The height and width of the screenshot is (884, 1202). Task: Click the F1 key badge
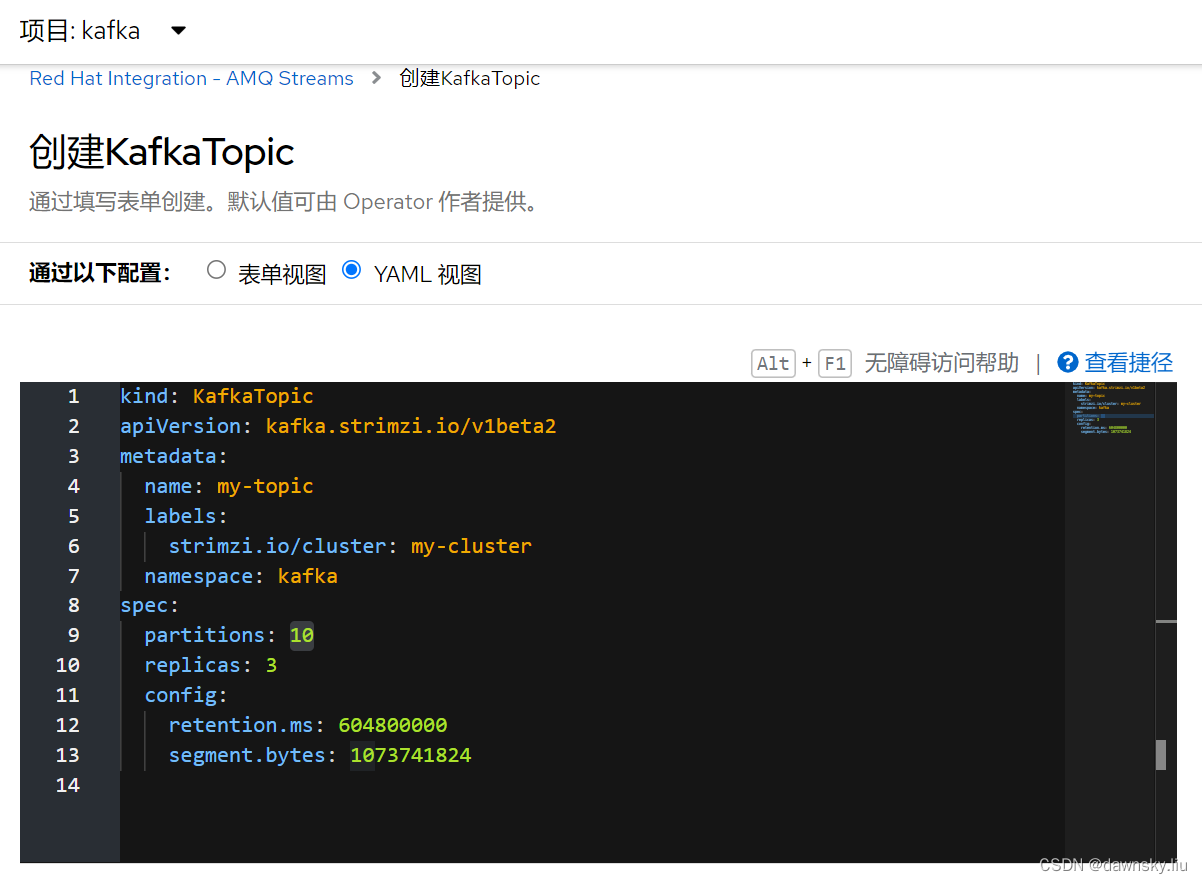click(834, 363)
